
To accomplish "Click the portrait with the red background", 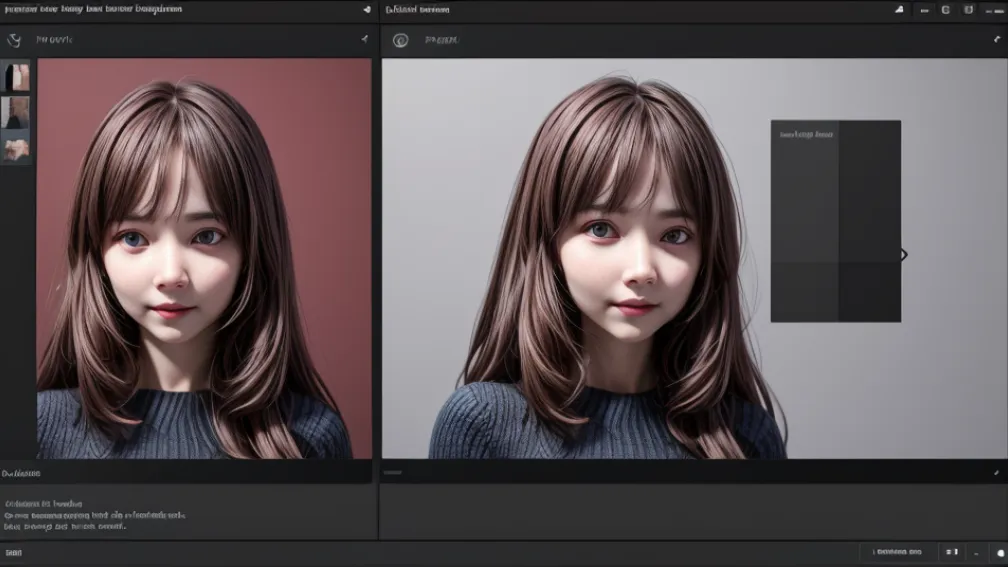I will tap(204, 258).
